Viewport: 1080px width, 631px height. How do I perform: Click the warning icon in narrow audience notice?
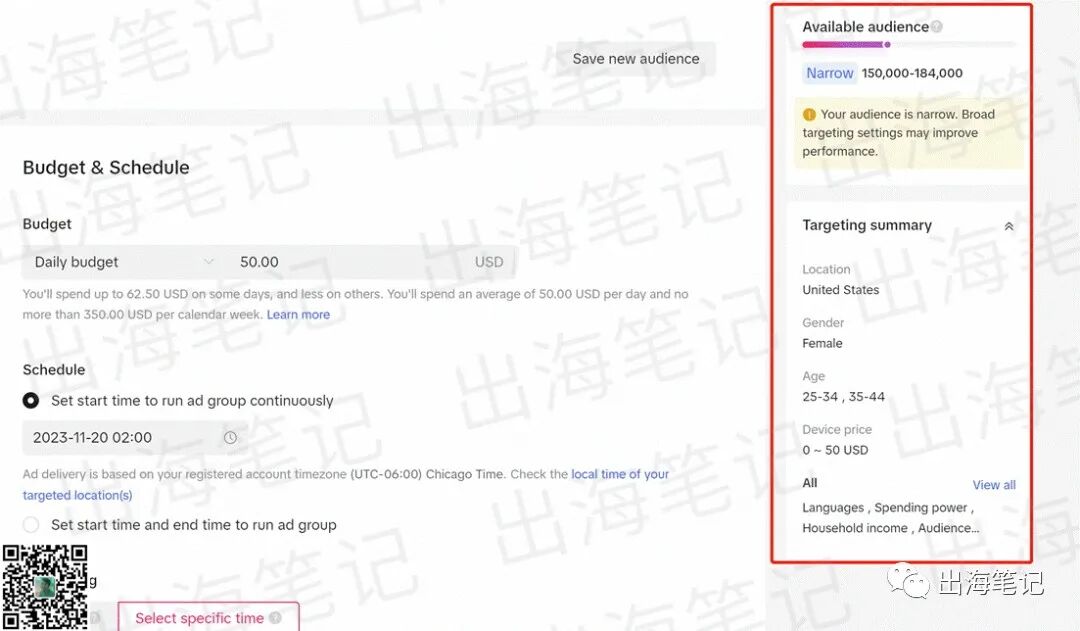tap(809, 114)
